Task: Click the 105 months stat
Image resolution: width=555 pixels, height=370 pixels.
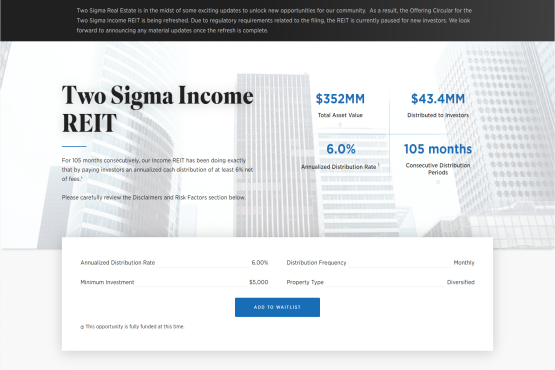Action: (438, 149)
